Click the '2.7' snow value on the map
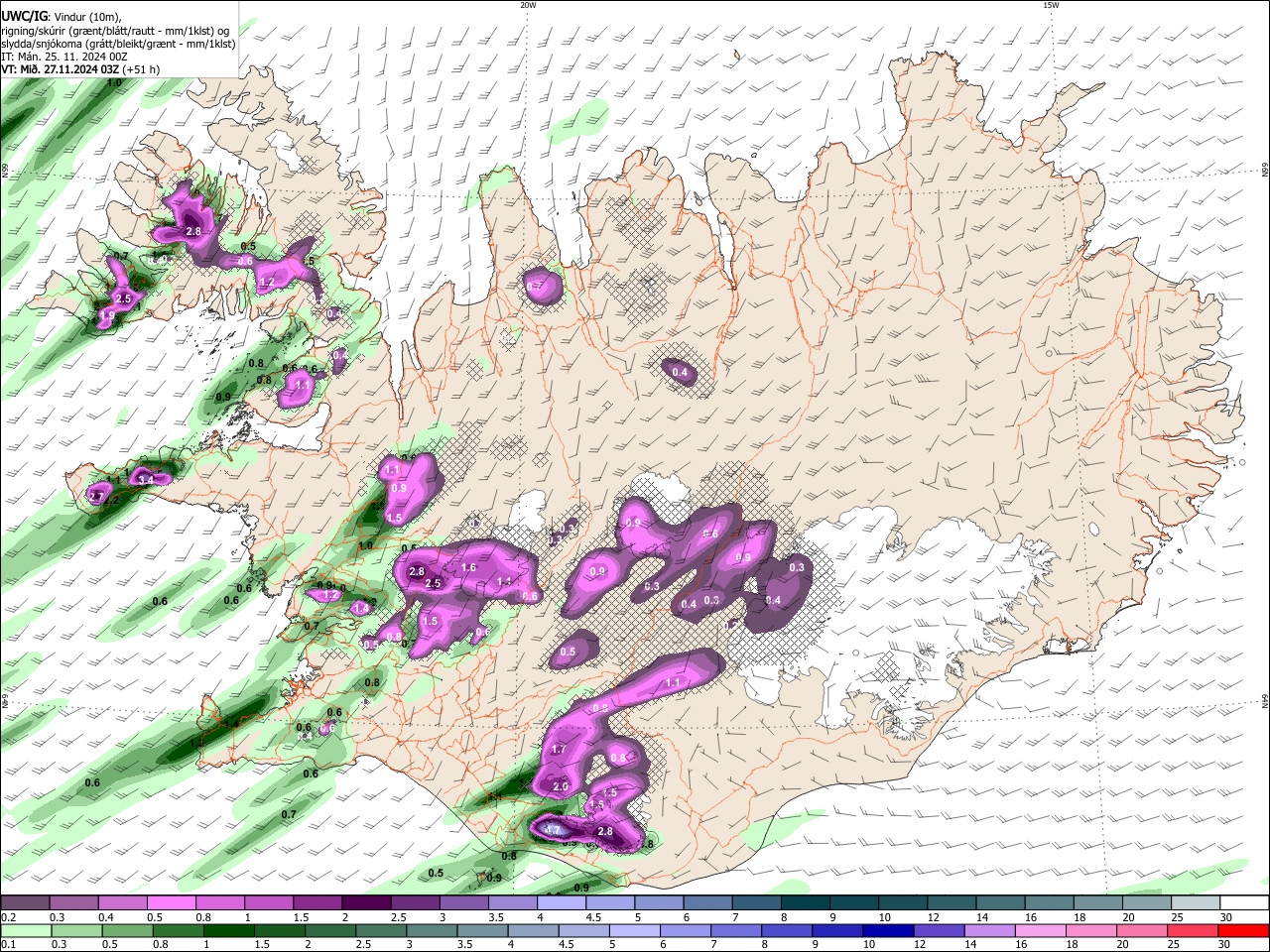1270x952 pixels. pyautogui.click(x=97, y=496)
